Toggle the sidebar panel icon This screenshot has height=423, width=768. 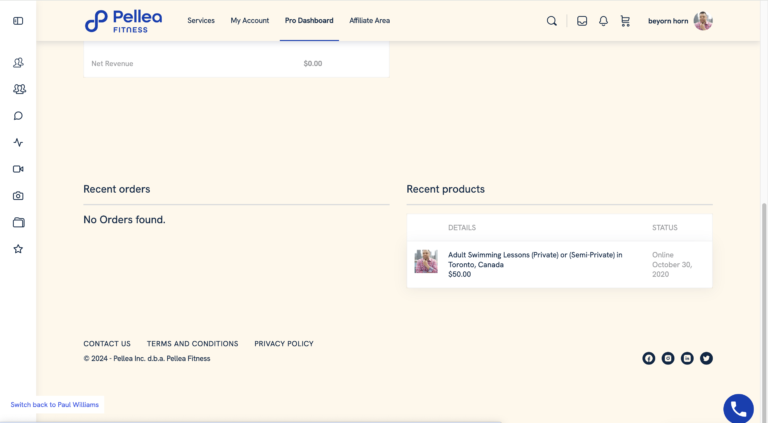[18, 21]
